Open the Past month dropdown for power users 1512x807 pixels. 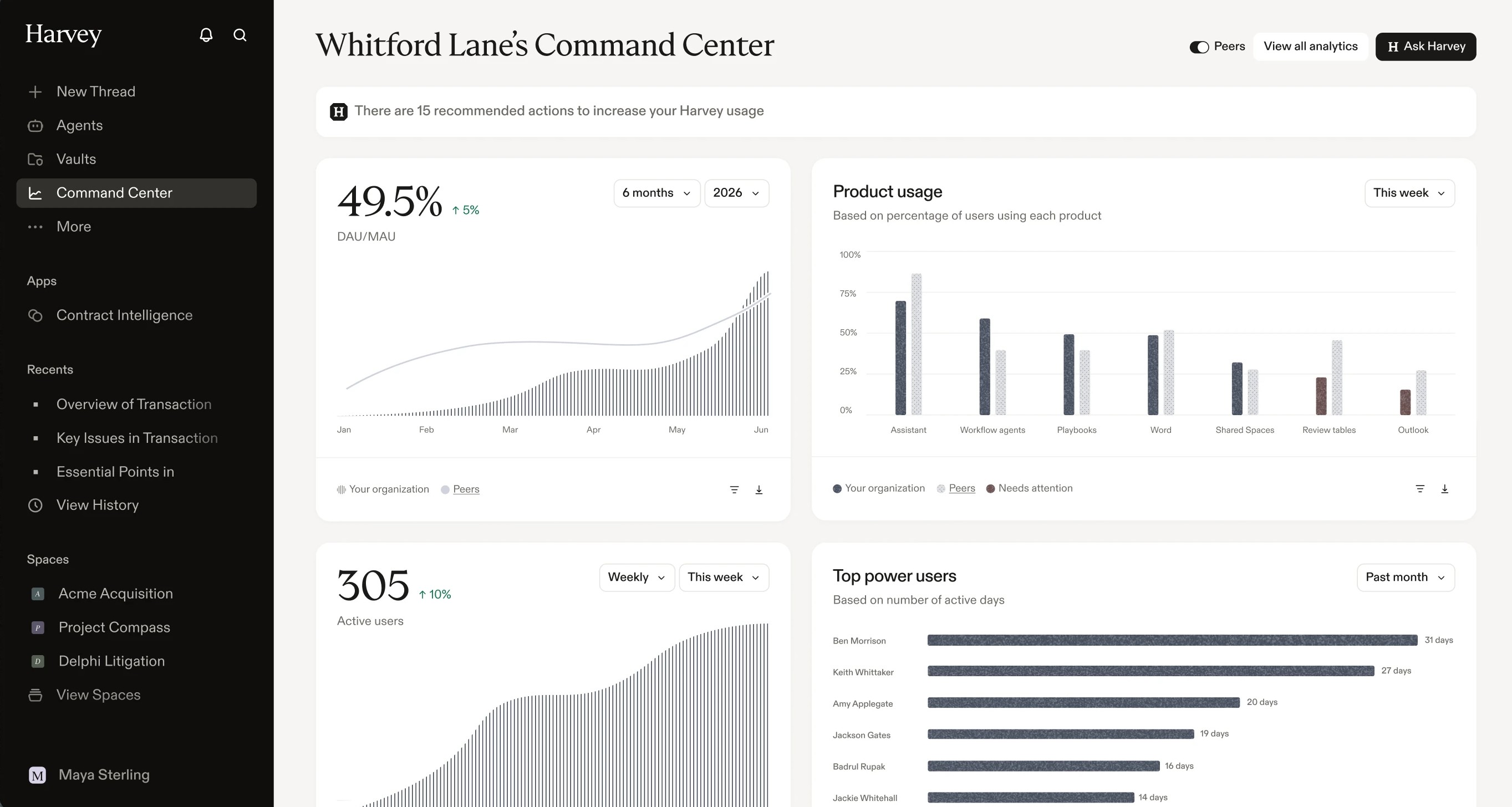click(1406, 578)
